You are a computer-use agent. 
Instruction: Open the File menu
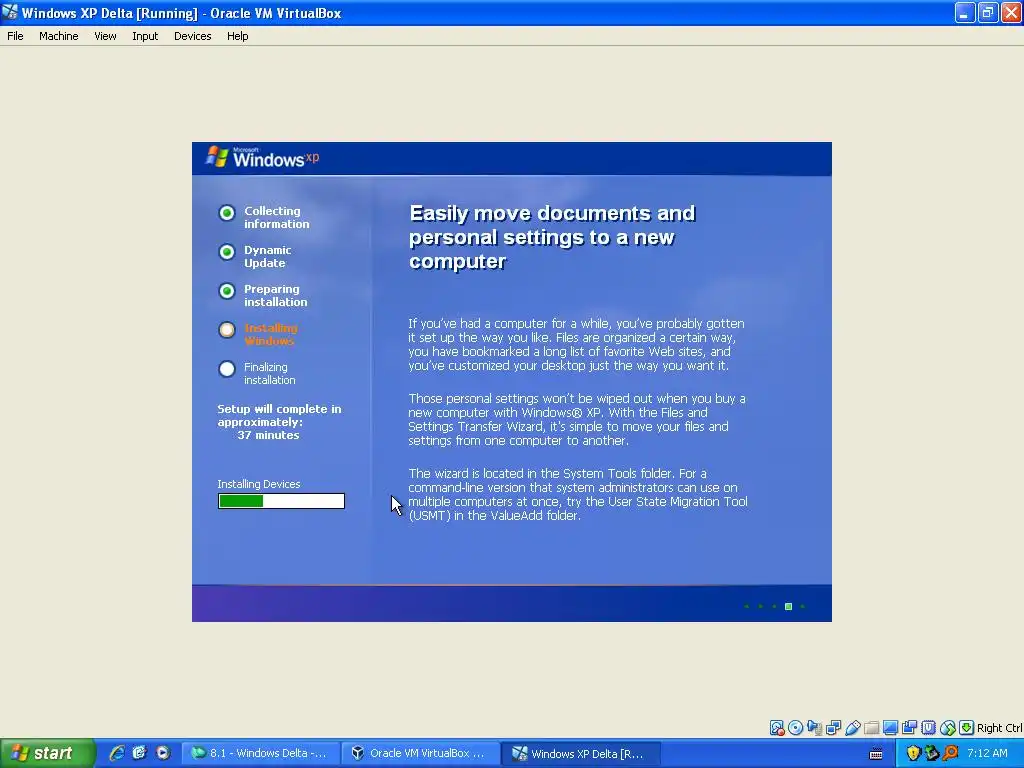[15, 36]
